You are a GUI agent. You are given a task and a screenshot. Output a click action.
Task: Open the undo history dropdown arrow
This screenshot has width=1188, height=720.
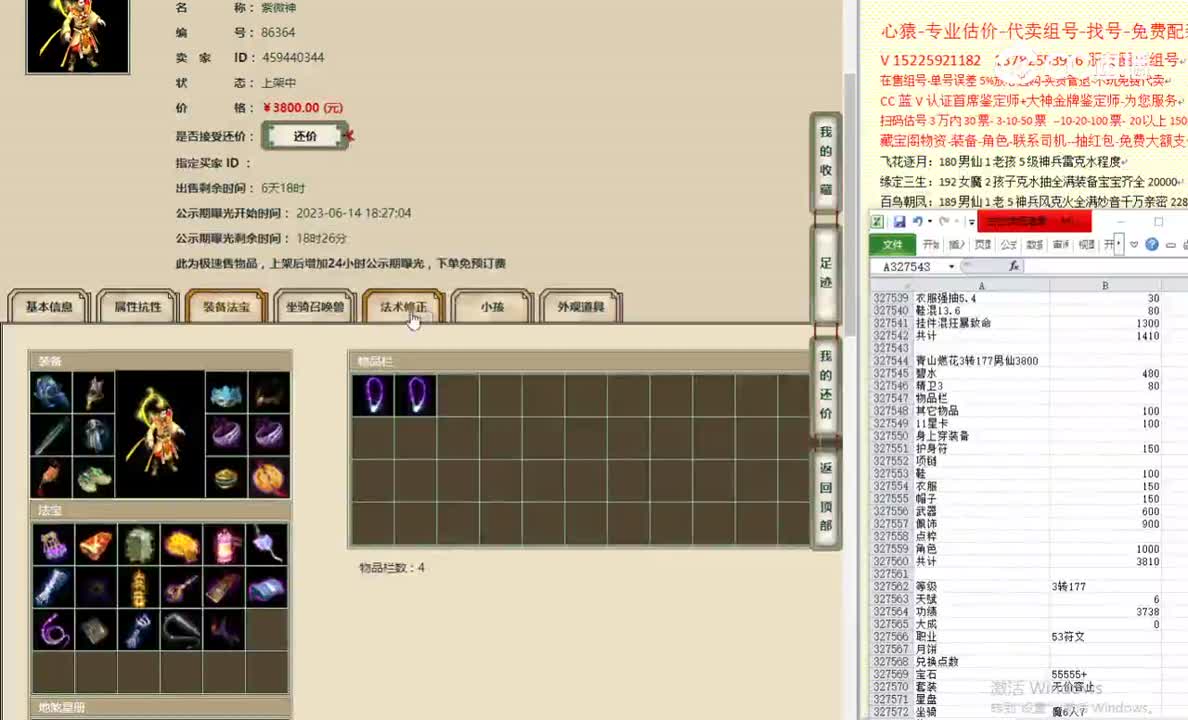pyautogui.click(x=930, y=221)
